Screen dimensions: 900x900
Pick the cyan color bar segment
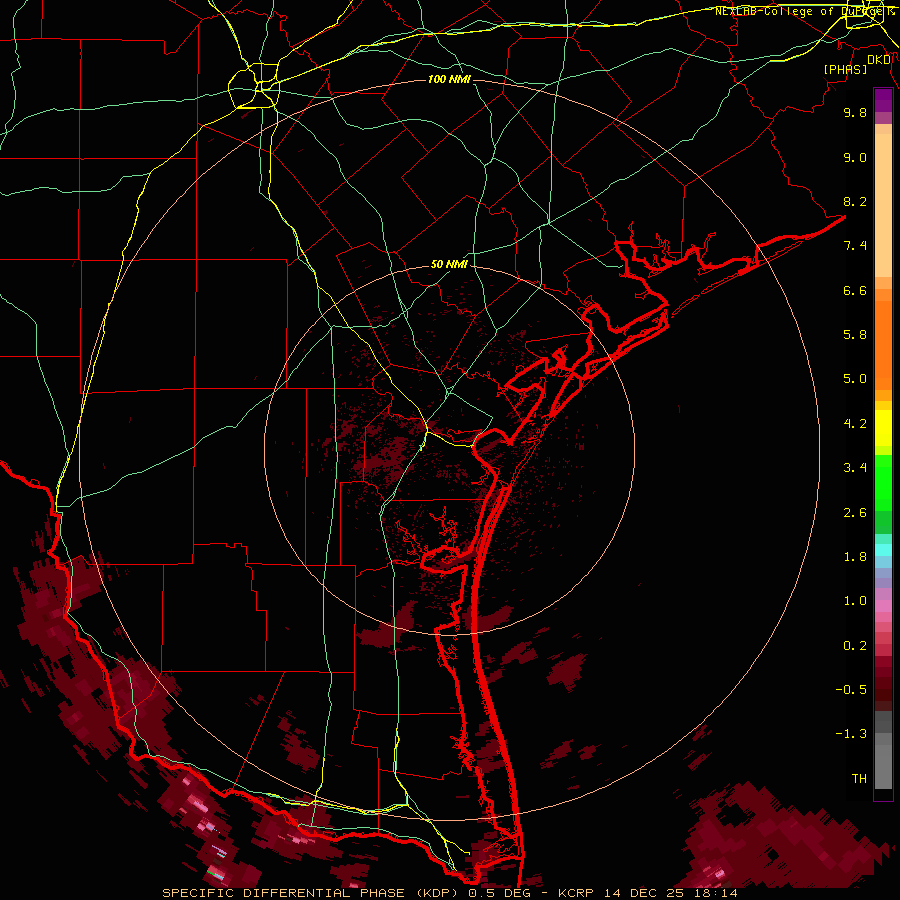[883, 550]
